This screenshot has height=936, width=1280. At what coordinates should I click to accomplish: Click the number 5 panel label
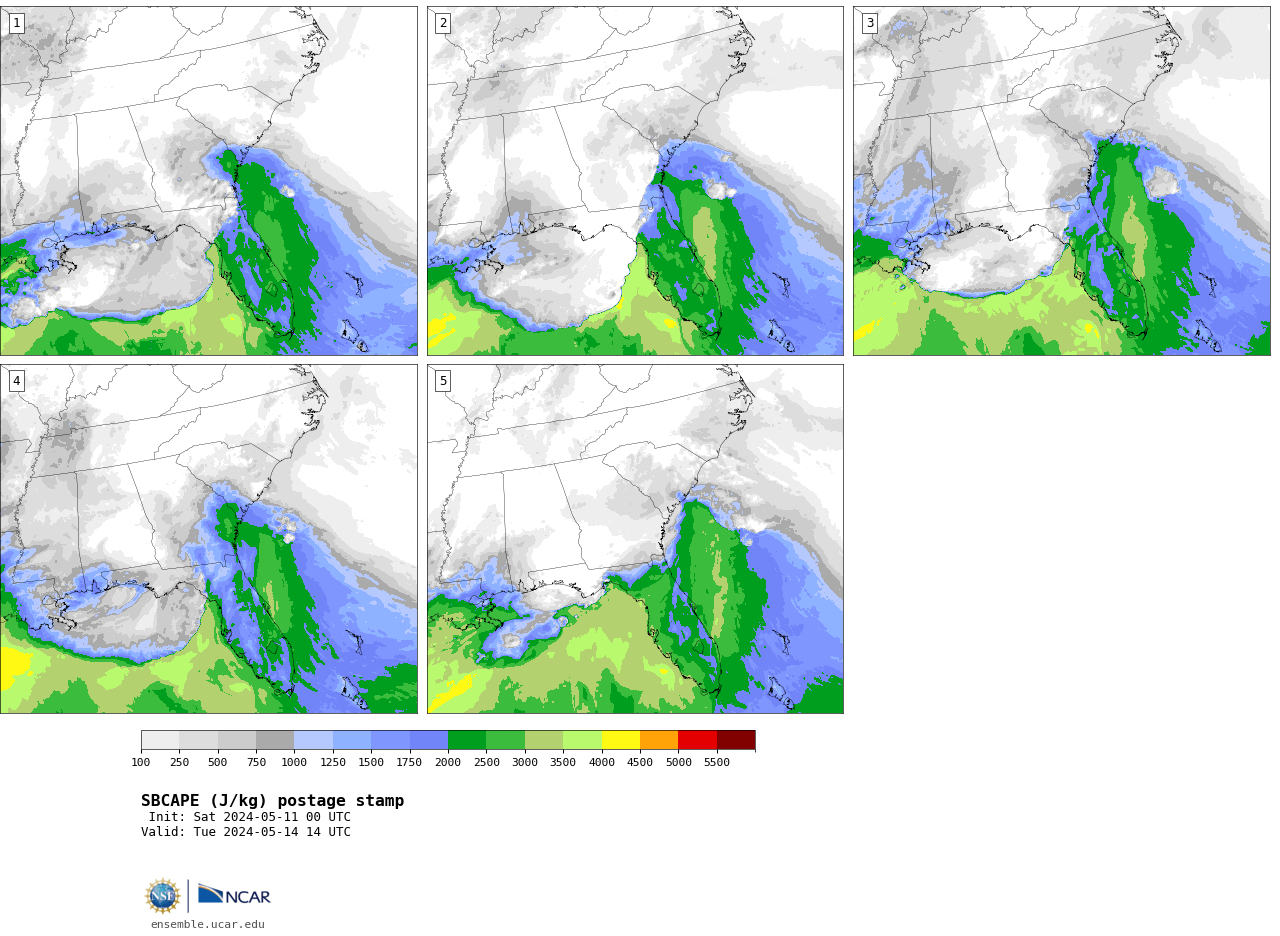(x=443, y=381)
